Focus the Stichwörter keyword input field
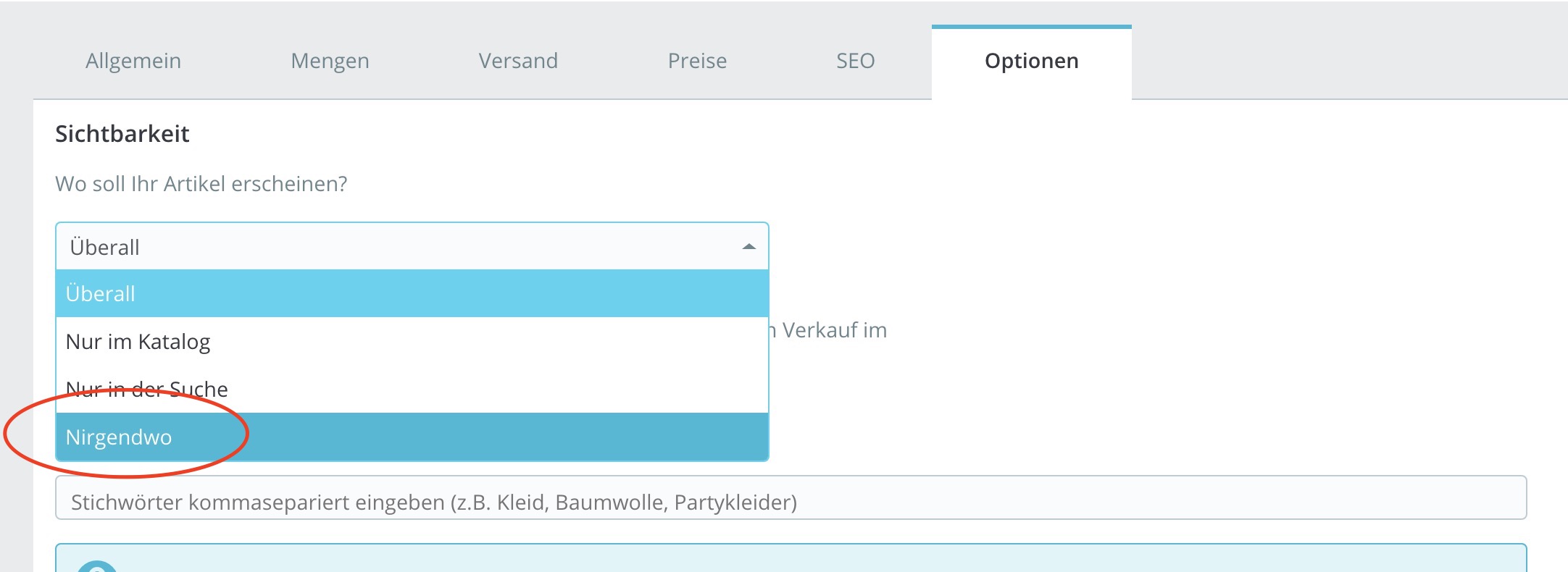This screenshot has height=572, width=1568. coord(790,502)
